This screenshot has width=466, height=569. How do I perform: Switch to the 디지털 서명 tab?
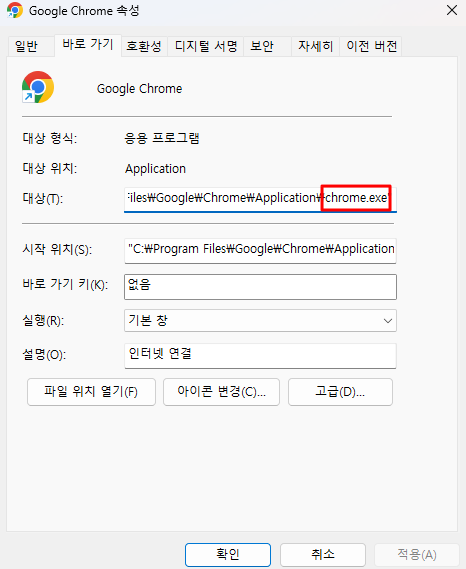[205, 46]
